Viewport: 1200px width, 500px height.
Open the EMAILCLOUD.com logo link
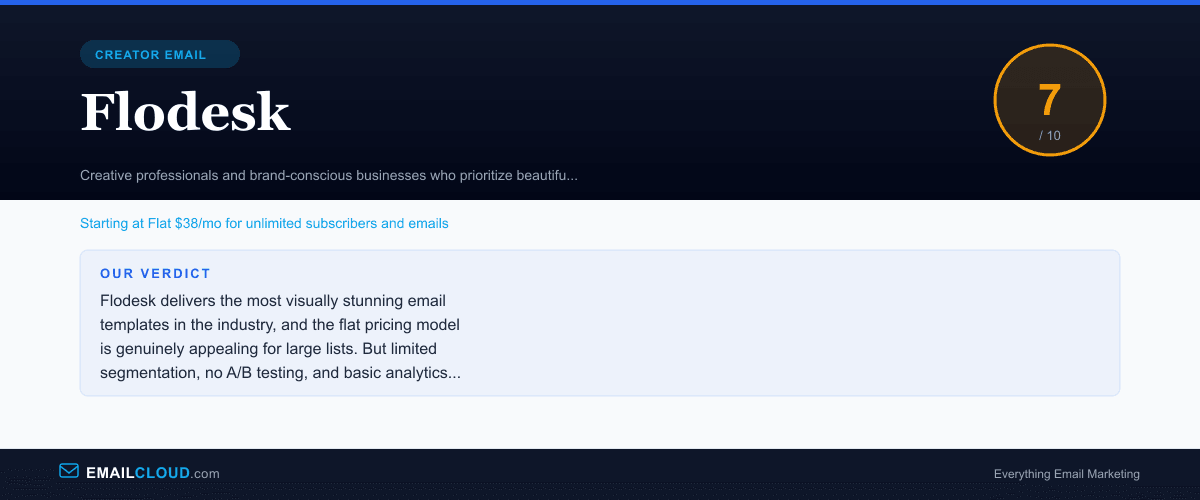tap(140, 473)
